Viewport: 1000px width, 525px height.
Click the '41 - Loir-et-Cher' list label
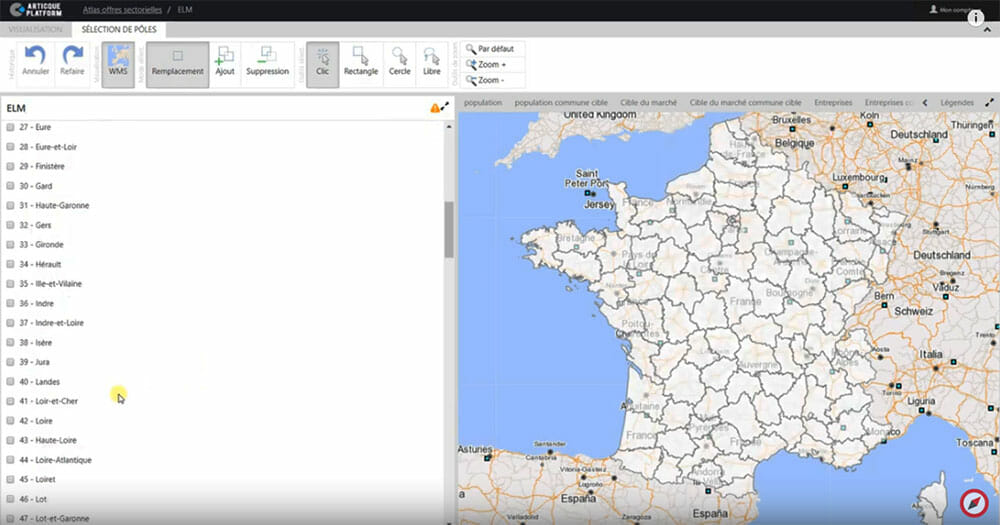point(48,401)
